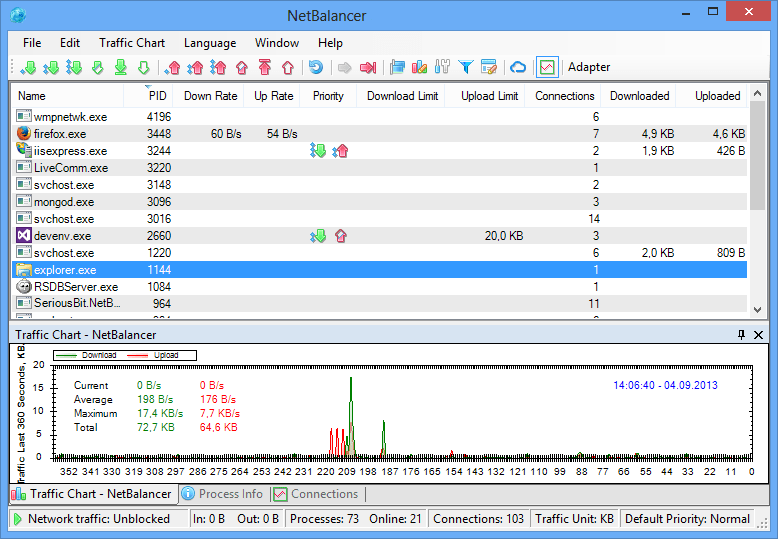Click the colored bar chart toolbar icon

tap(419, 67)
